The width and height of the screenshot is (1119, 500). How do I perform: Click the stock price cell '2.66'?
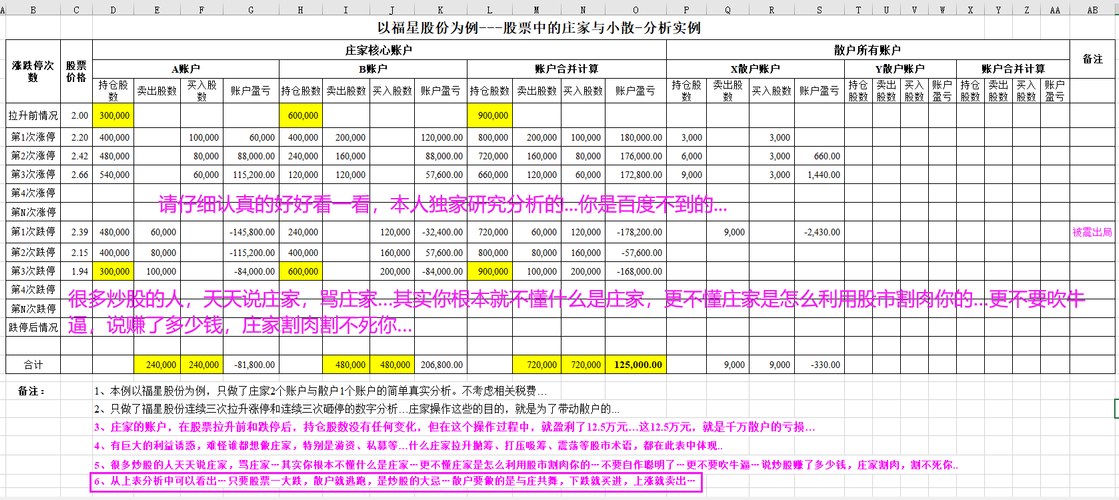(x=76, y=174)
